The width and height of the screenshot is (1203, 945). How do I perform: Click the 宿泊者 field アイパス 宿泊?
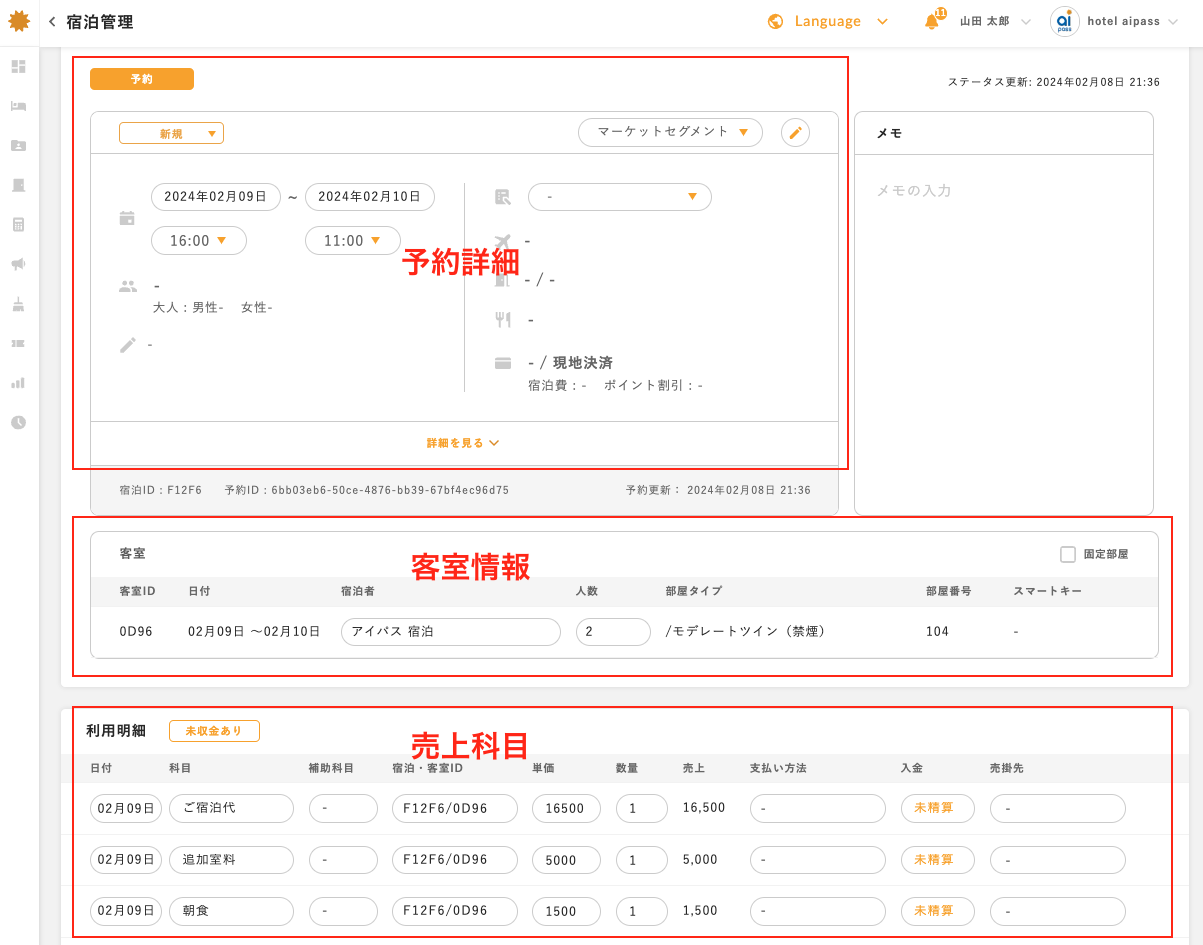pyautogui.click(x=451, y=632)
